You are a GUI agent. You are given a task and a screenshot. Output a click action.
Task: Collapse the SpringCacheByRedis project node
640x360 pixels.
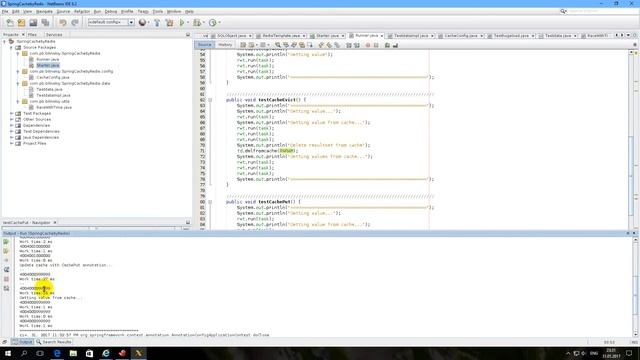(5, 41)
